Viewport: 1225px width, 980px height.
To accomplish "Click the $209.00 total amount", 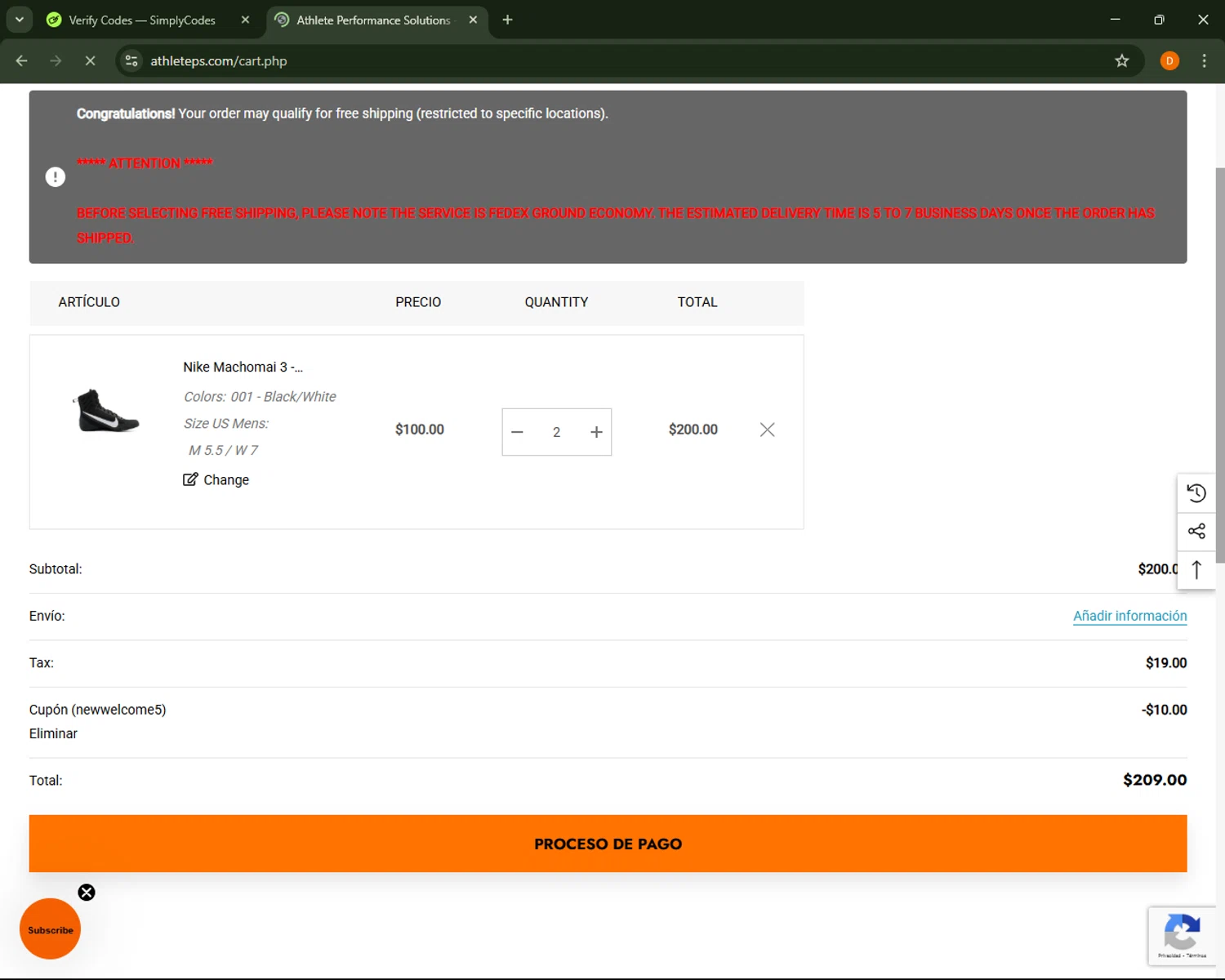I will tap(1155, 780).
